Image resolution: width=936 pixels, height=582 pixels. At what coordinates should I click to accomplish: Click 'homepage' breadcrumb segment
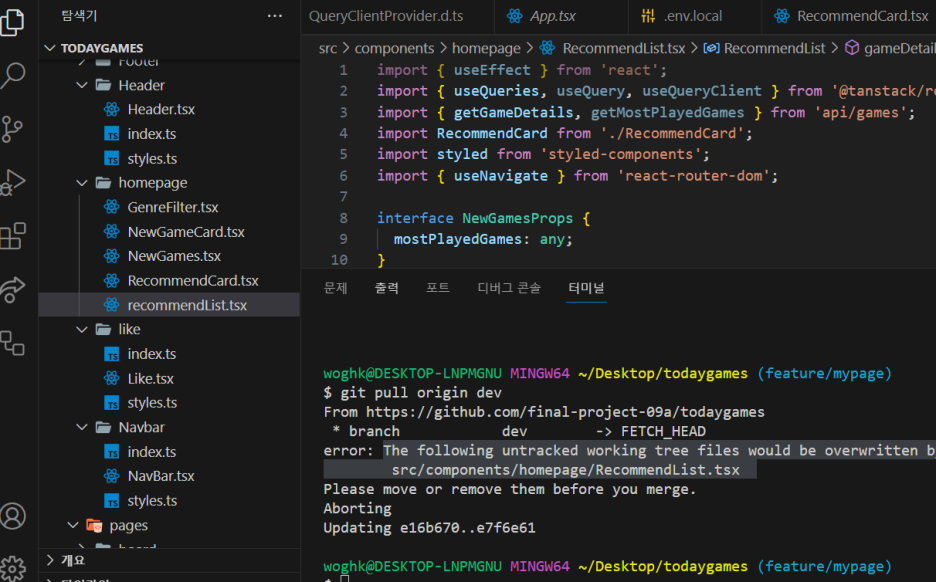tap(486, 48)
